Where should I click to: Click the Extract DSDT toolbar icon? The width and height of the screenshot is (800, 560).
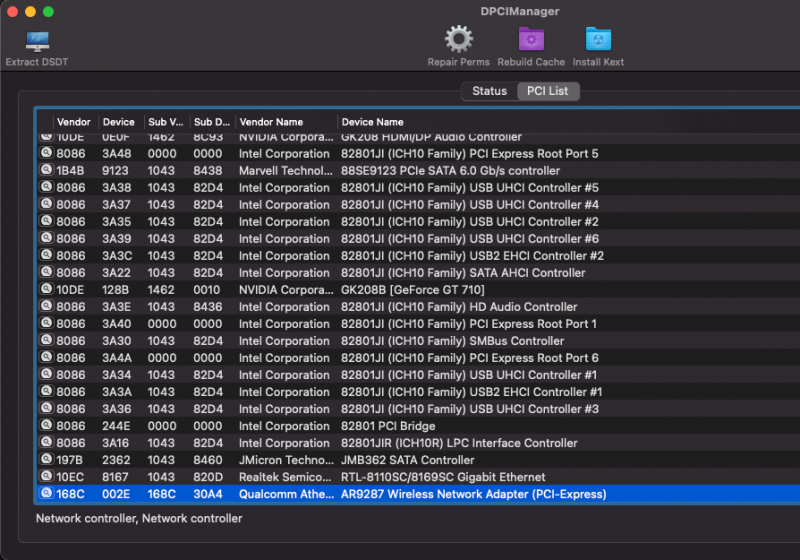tap(37, 42)
